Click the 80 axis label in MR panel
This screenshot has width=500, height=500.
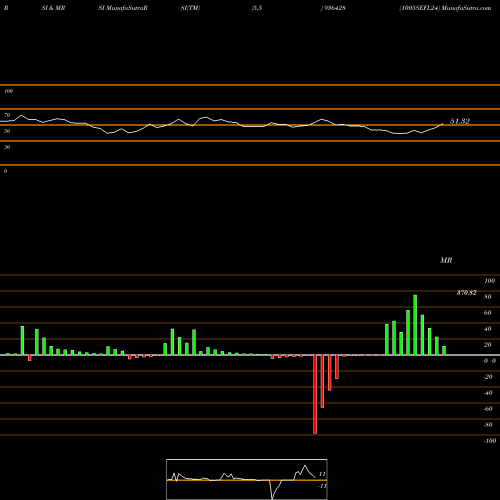click(x=488, y=297)
